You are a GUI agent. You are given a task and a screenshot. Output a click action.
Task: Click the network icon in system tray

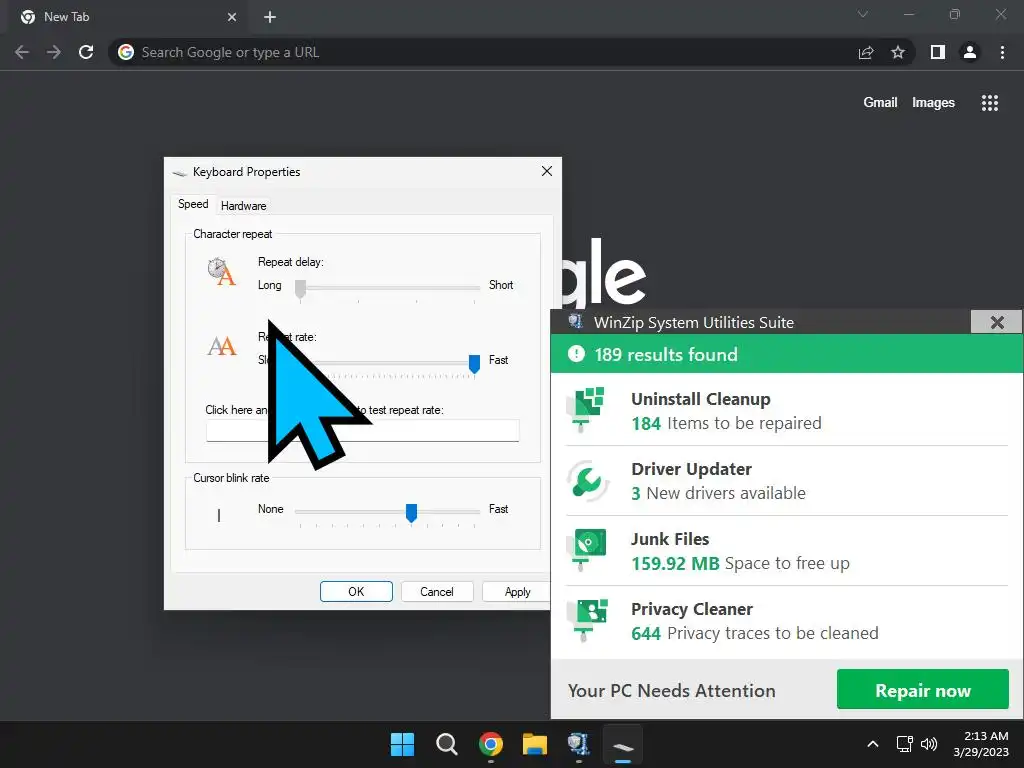pos(904,744)
